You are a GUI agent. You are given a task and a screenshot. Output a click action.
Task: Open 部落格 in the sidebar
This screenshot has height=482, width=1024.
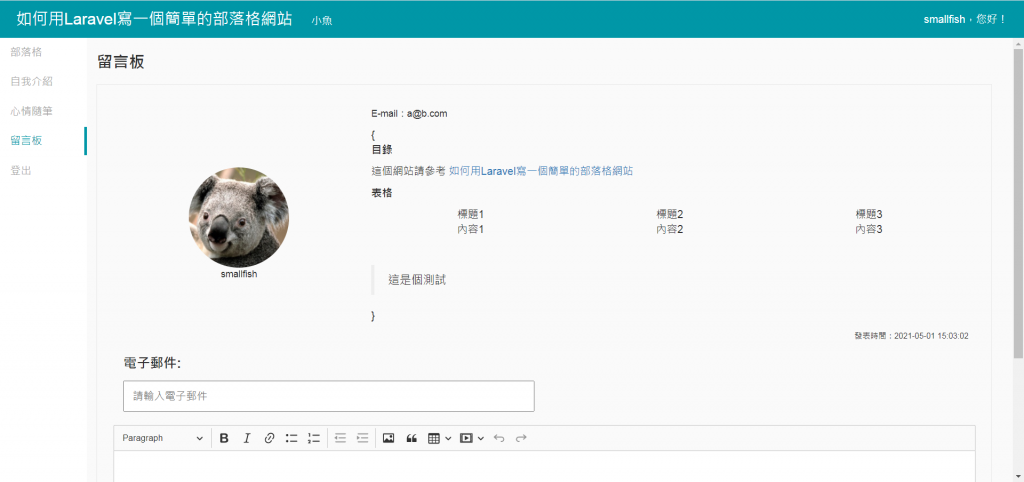pos(26,52)
